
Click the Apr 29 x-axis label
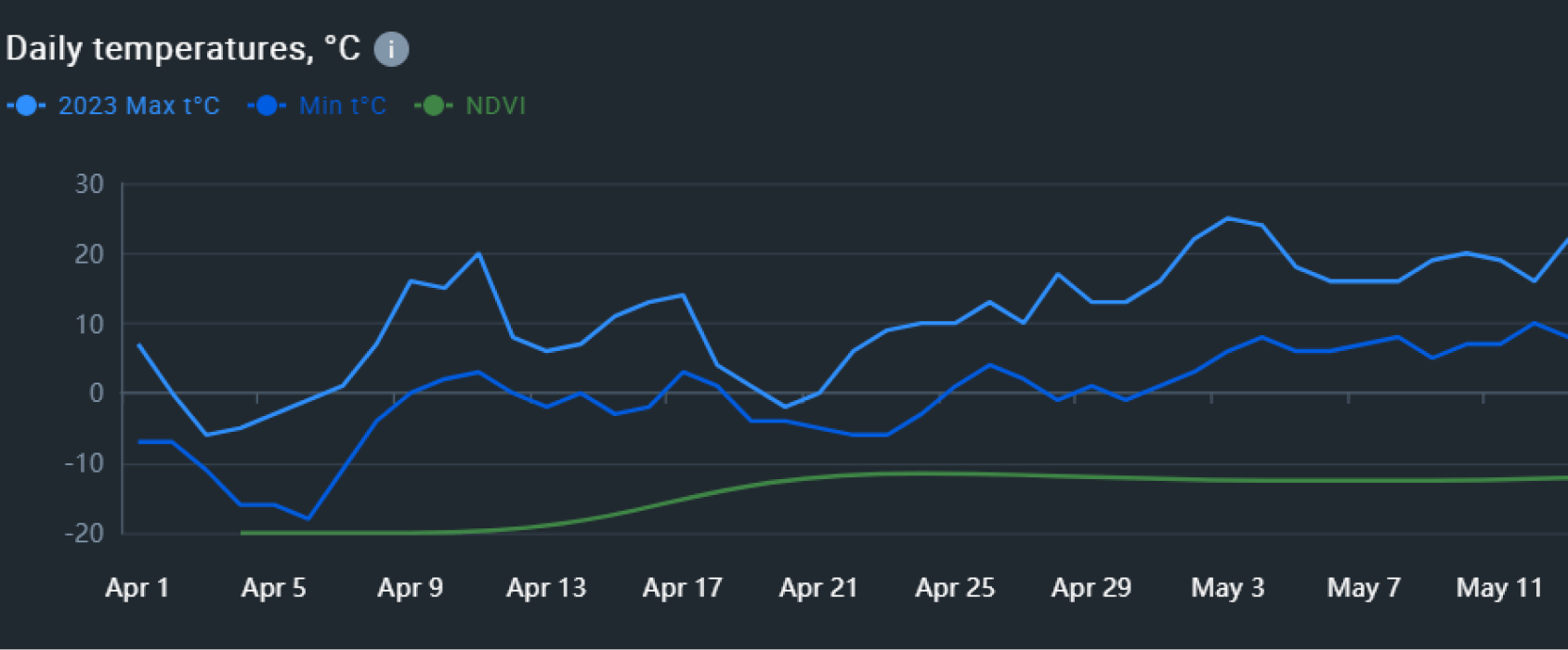(x=1091, y=588)
